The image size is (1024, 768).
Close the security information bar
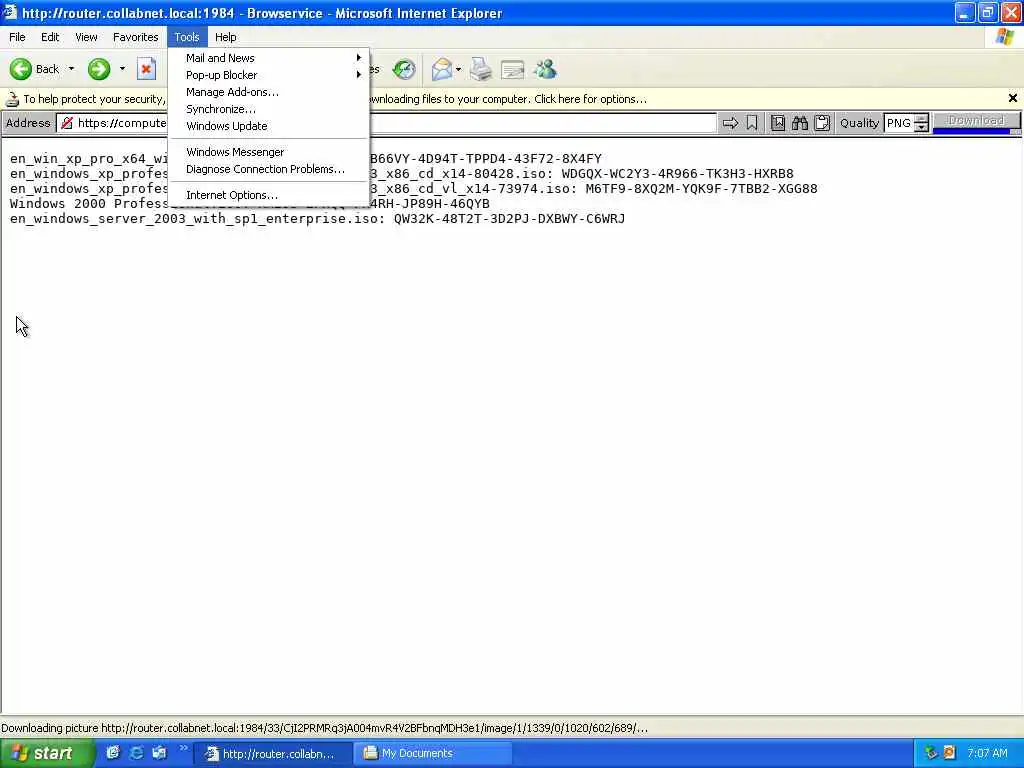(1013, 98)
